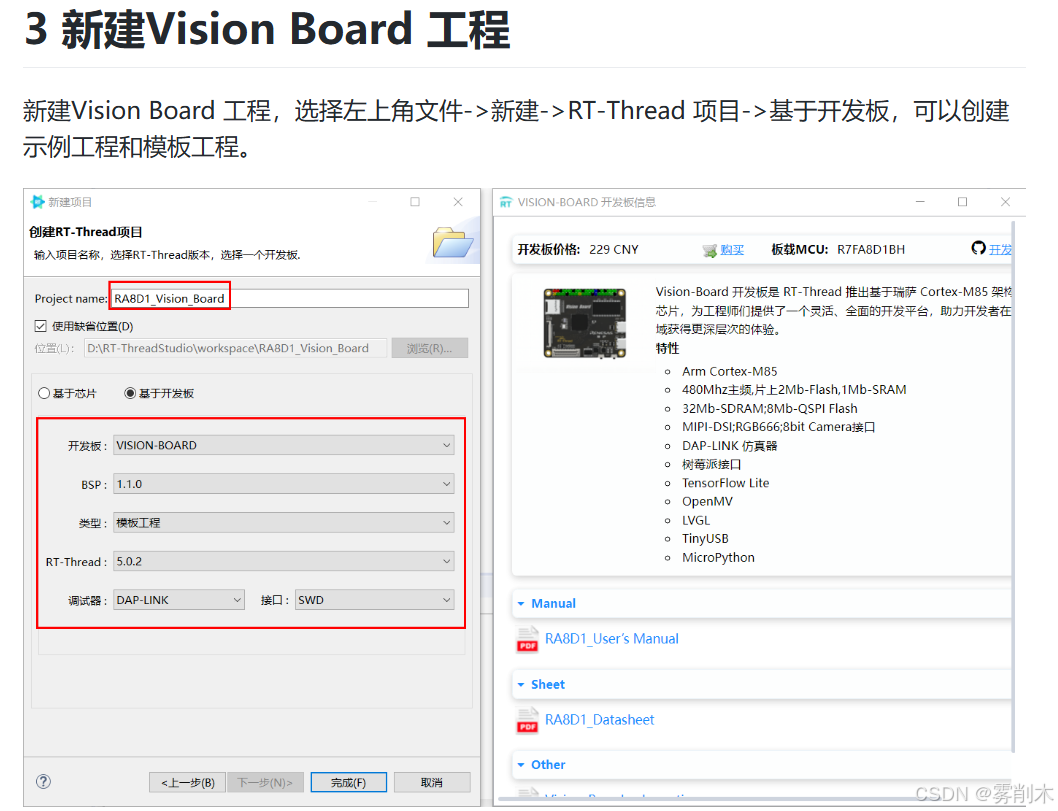Image resolution: width=1058 pixels, height=811 pixels.
Task: Click the '229 CNY' price value
Action: coord(613,250)
